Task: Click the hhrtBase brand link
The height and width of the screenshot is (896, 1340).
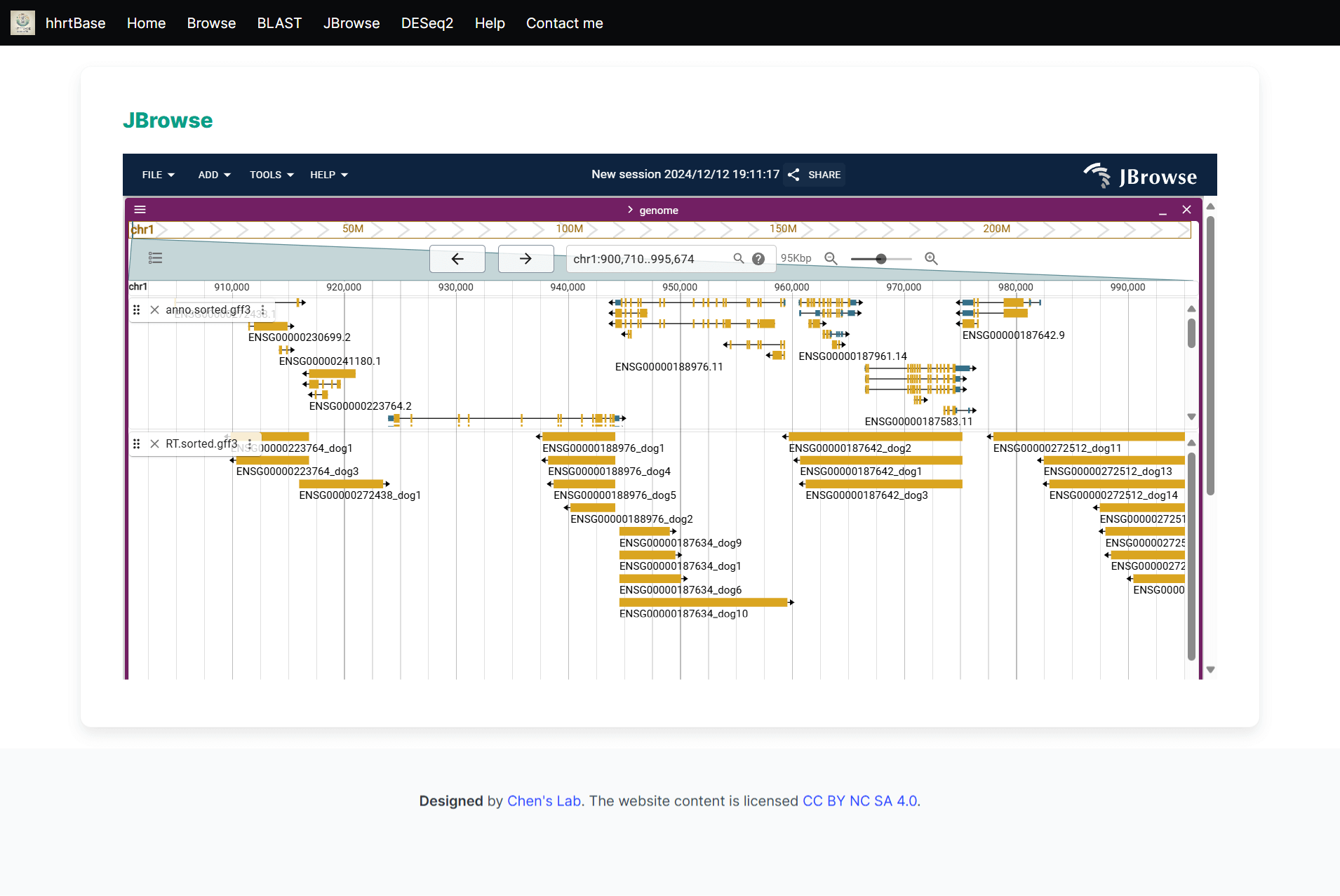Action: 75,23
